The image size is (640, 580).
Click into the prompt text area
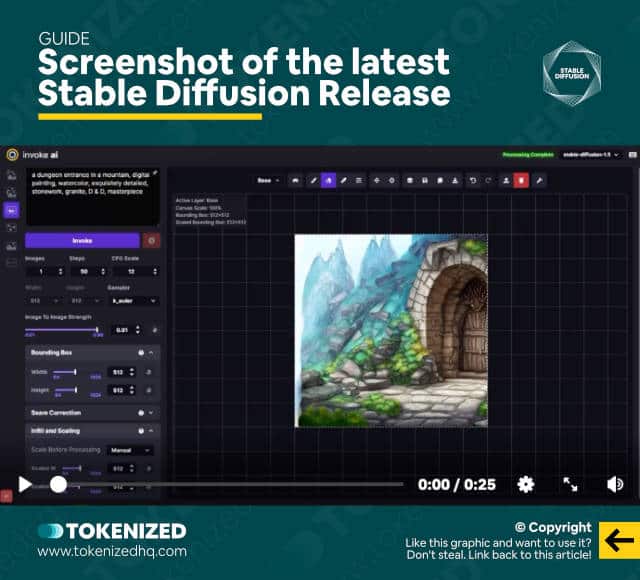[x=93, y=197]
